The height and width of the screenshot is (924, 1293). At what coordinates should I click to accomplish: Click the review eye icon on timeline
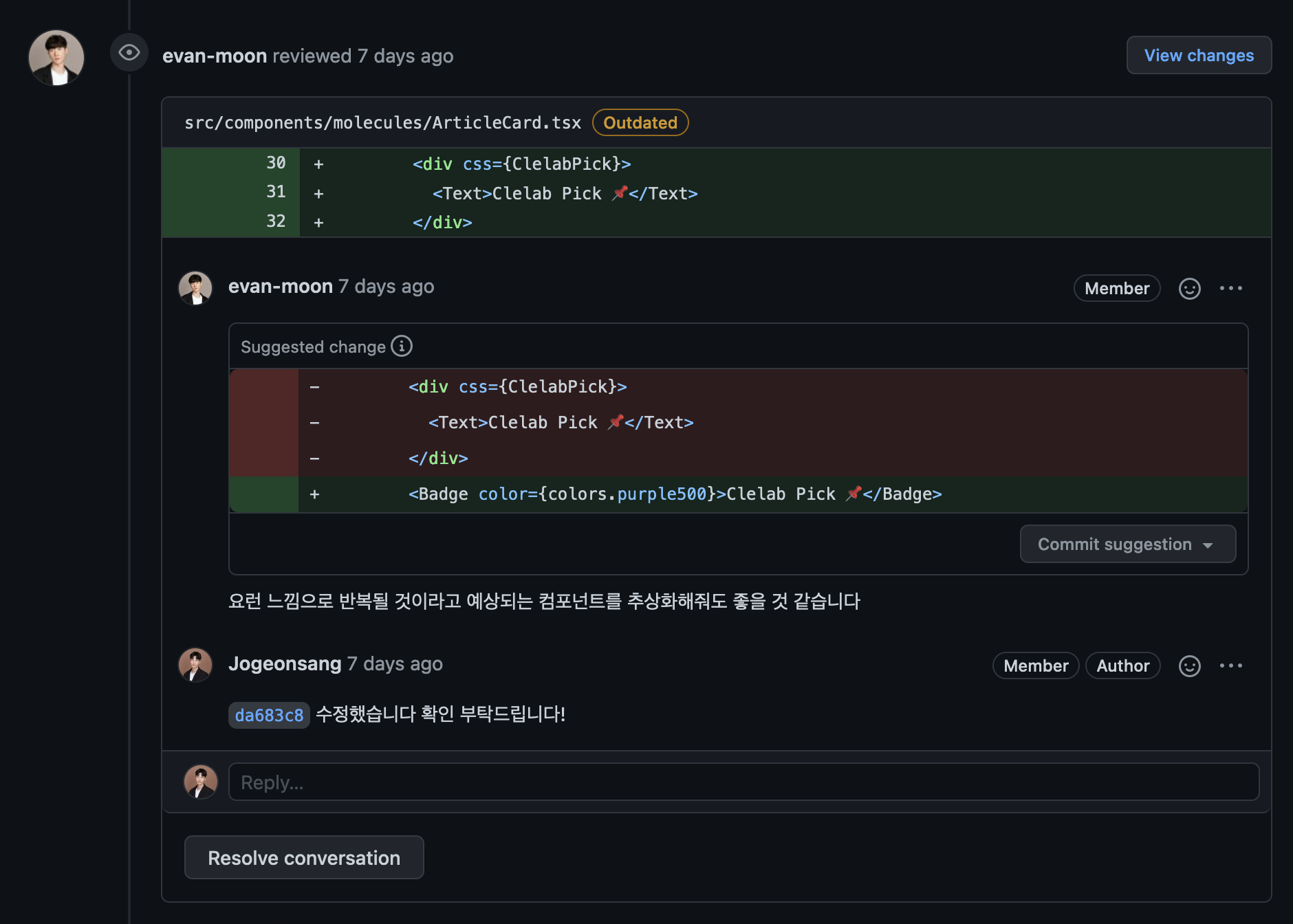pos(129,53)
